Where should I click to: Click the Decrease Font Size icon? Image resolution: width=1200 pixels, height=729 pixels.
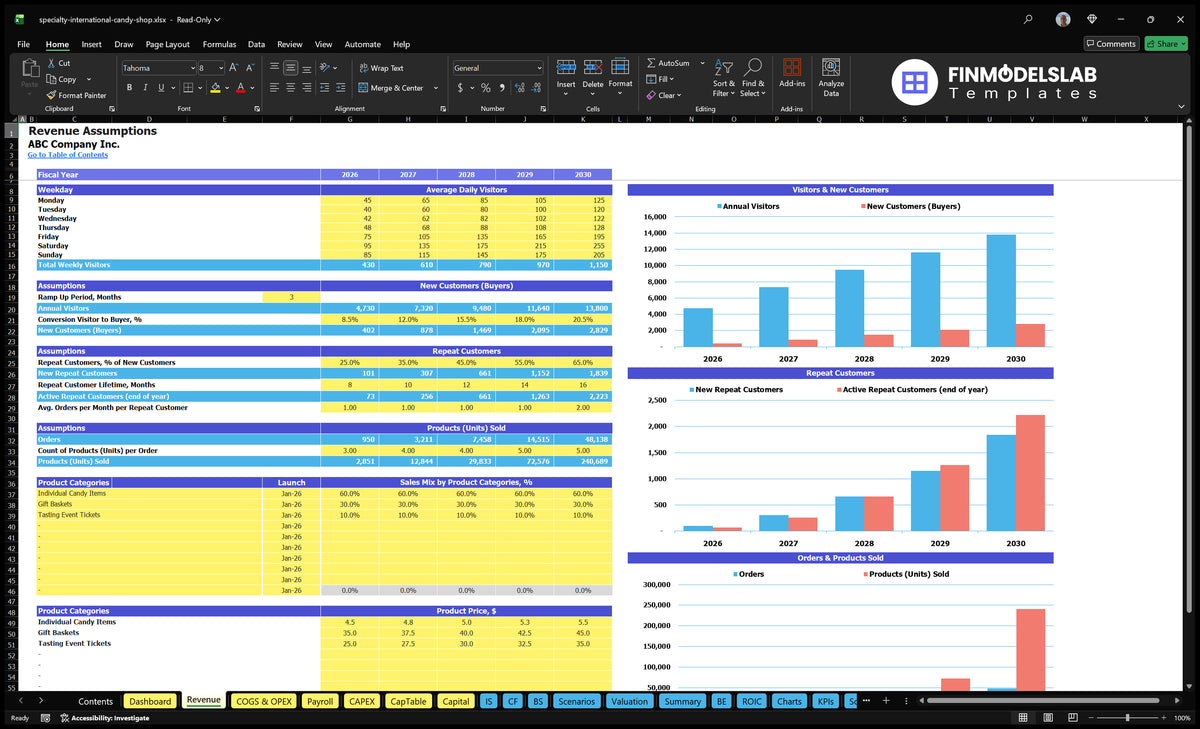[x=250, y=67]
